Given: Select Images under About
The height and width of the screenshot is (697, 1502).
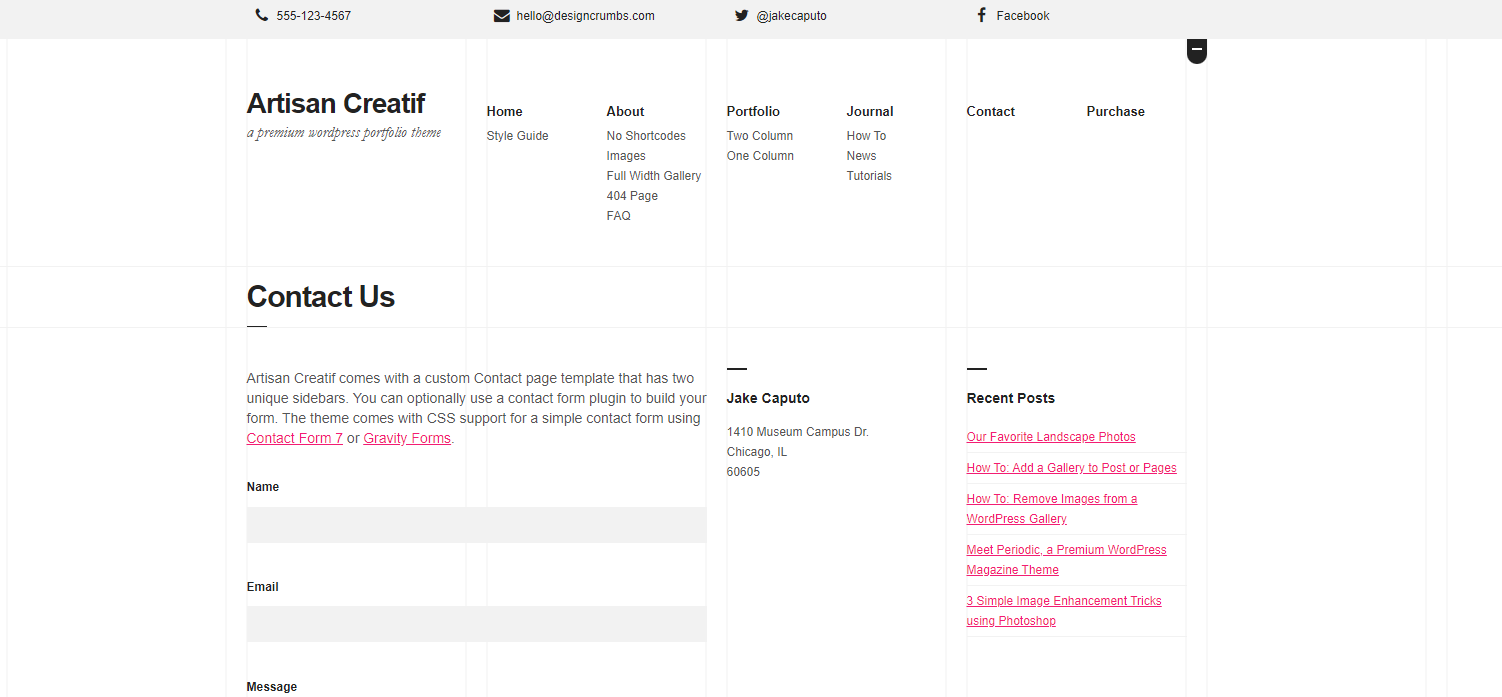Looking at the screenshot, I should (626, 156).
